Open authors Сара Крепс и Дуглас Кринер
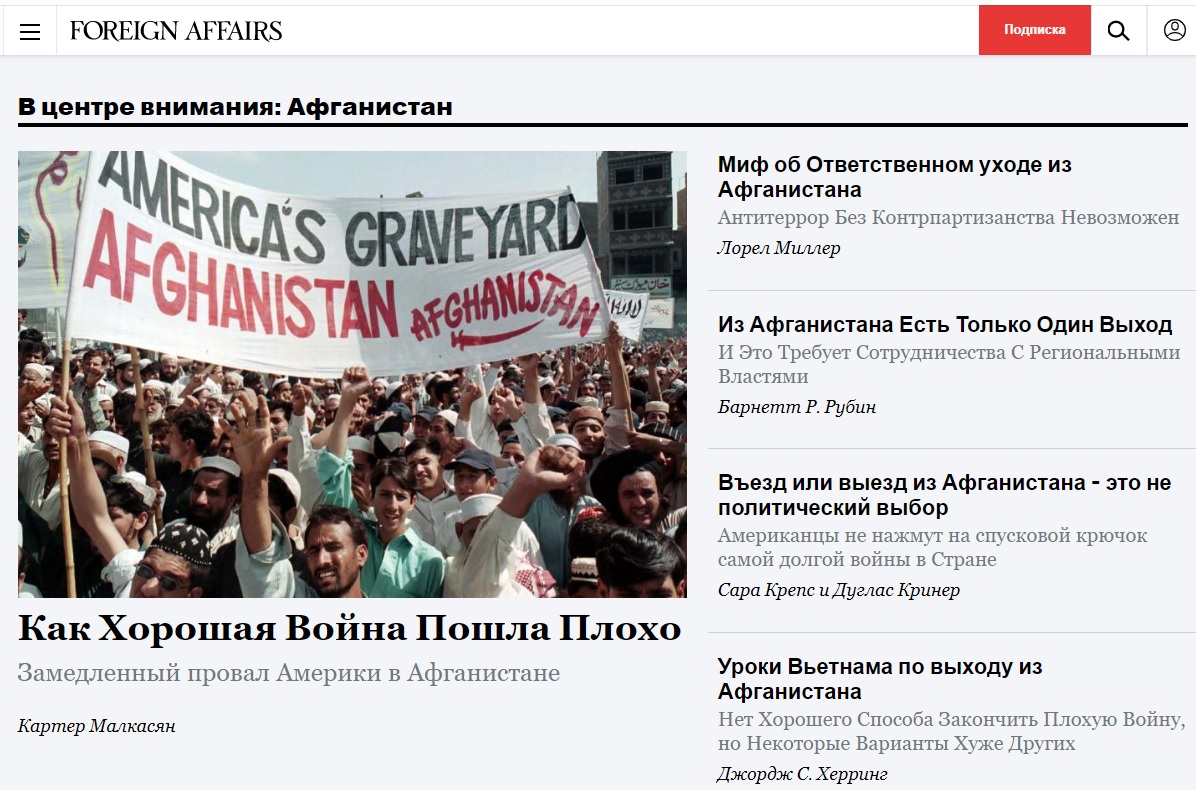The width and height of the screenshot is (1196, 790). [838, 590]
